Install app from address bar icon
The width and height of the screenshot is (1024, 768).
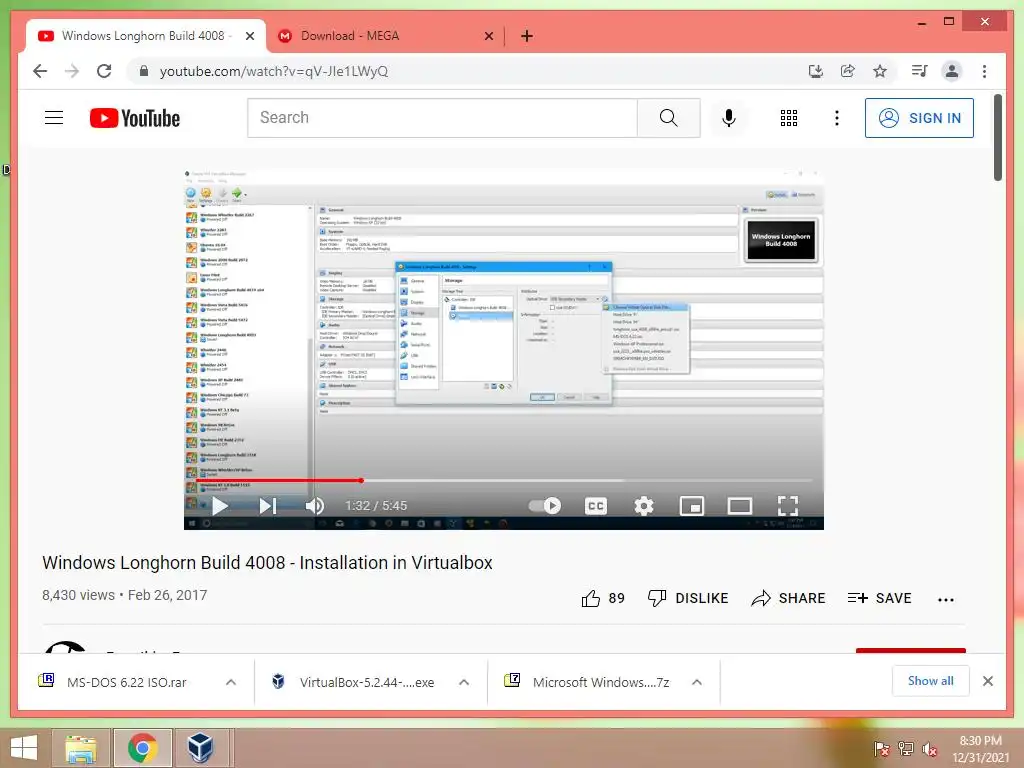click(816, 71)
